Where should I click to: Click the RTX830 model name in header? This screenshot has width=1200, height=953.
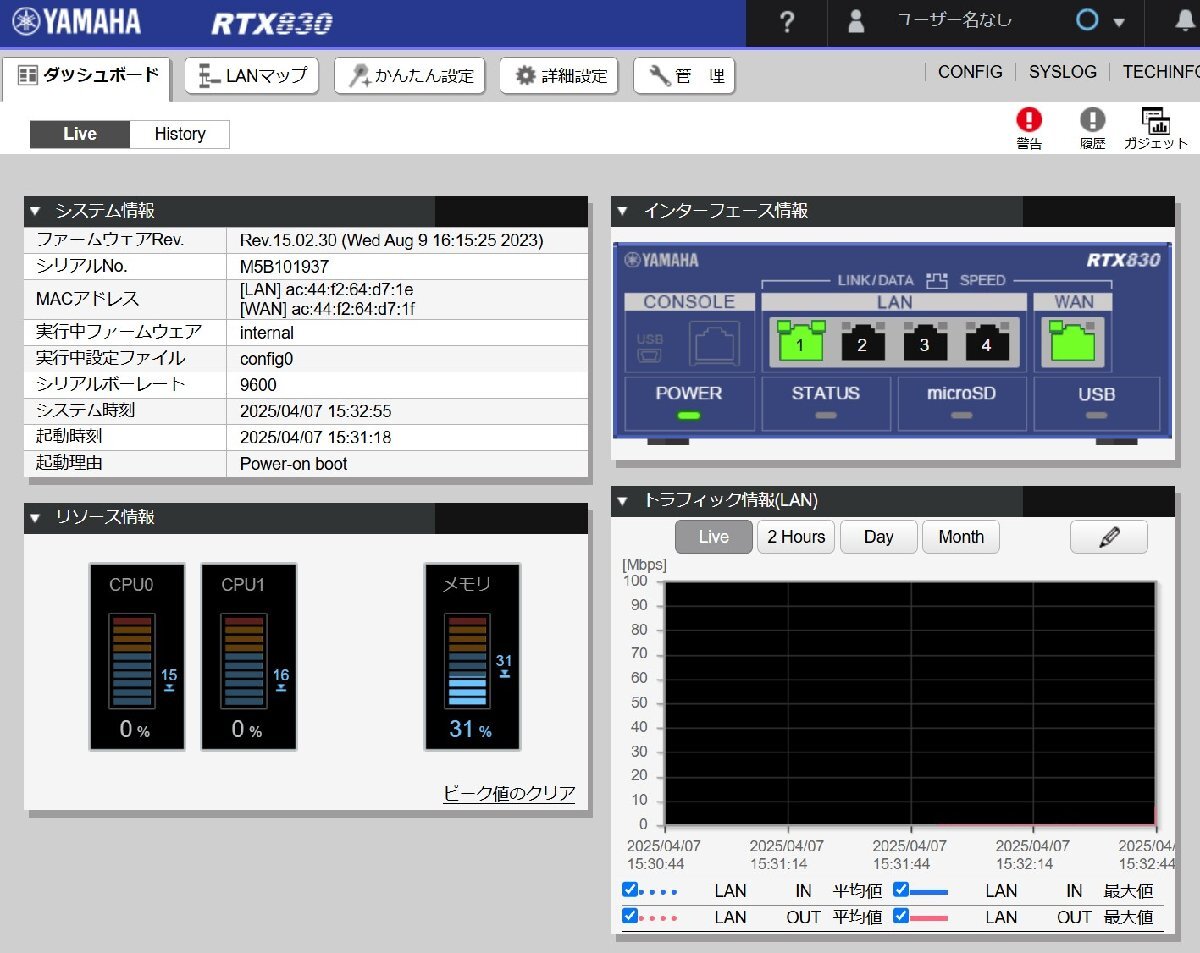pyautogui.click(x=272, y=23)
